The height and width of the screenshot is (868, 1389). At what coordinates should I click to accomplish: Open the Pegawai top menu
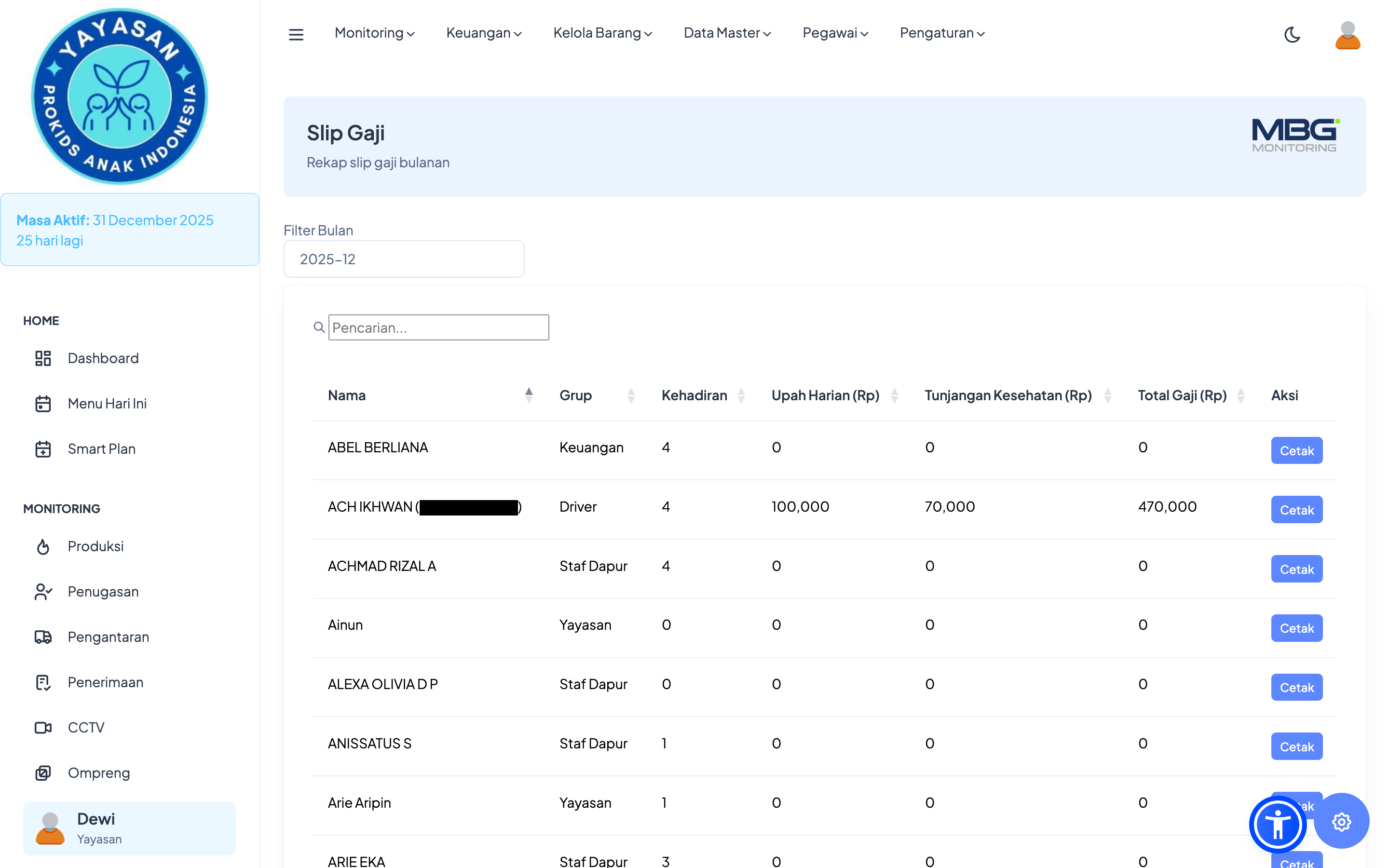click(x=835, y=33)
